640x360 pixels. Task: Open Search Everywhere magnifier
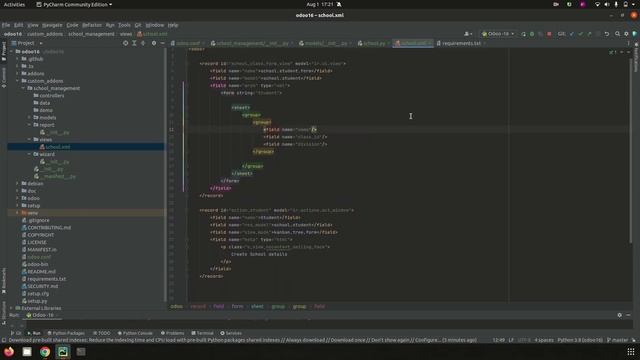(x=618, y=34)
